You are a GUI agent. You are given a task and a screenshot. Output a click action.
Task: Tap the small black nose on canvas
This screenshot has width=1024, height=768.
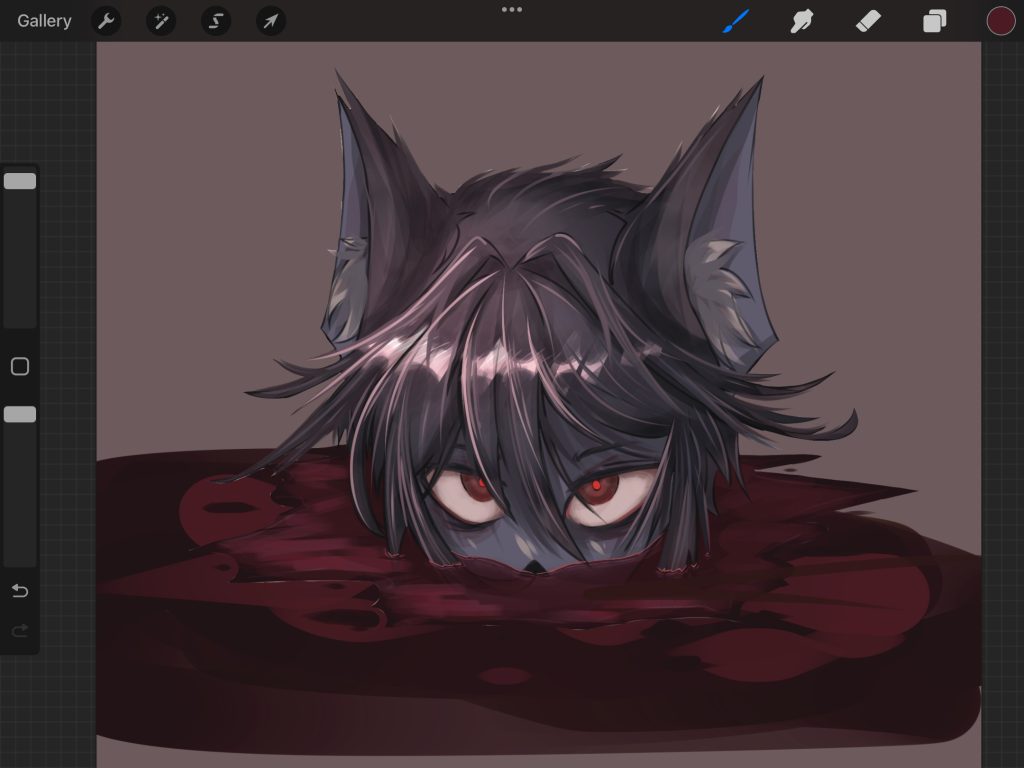coord(536,567)
